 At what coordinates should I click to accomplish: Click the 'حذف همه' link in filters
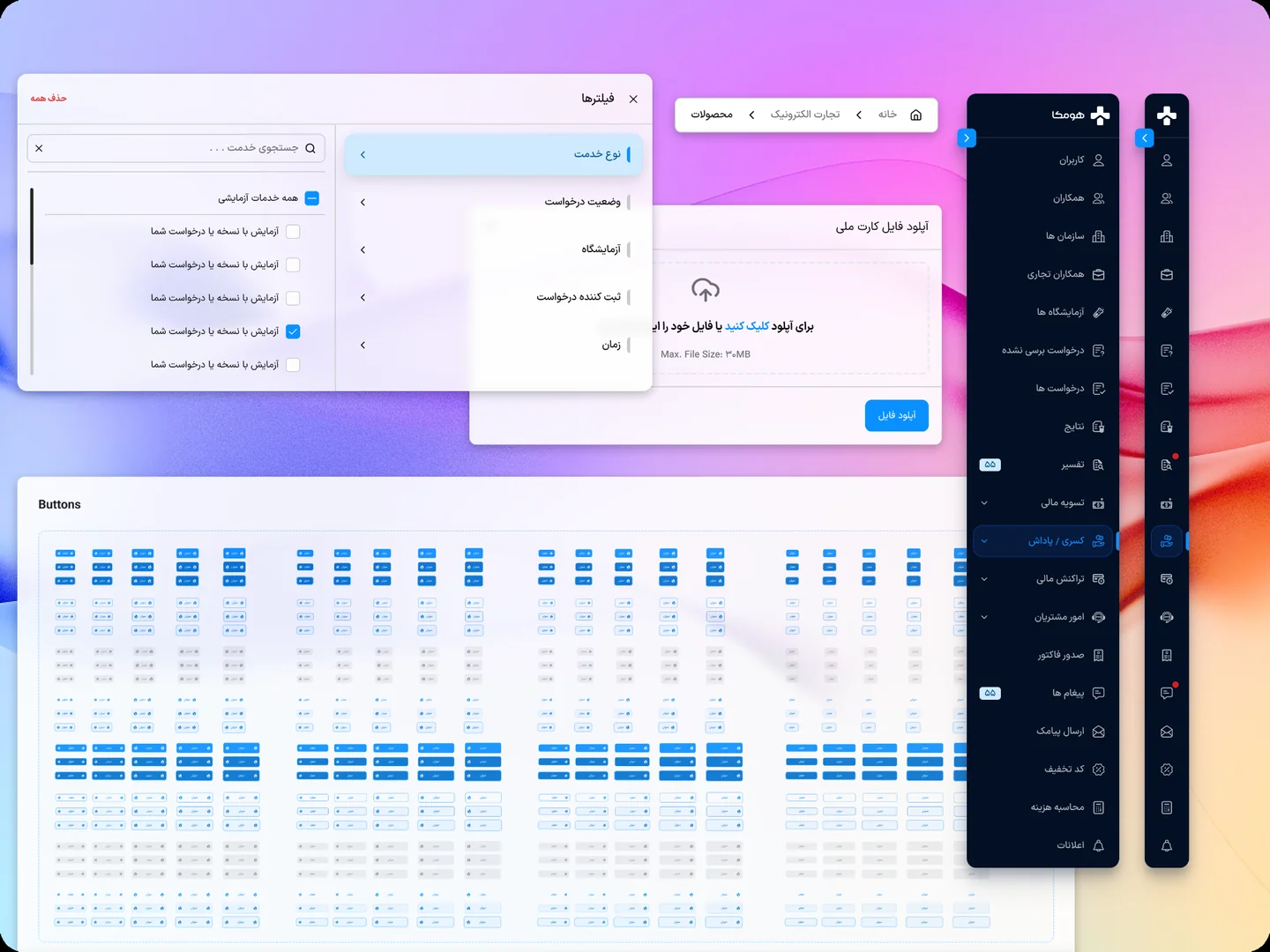pyautogui.click(x=49, y=98)
